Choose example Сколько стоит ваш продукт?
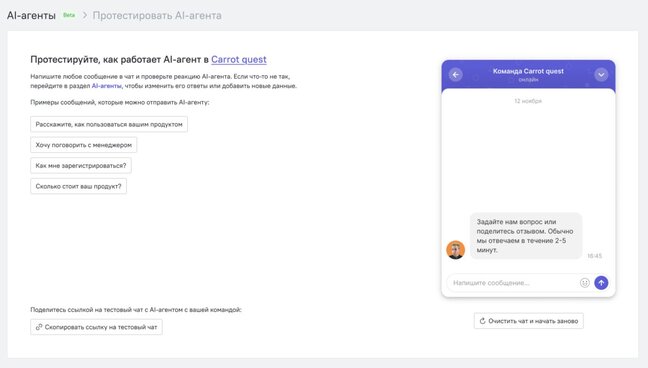This screenshot has height=368, width=648. [x=78, y=186]
